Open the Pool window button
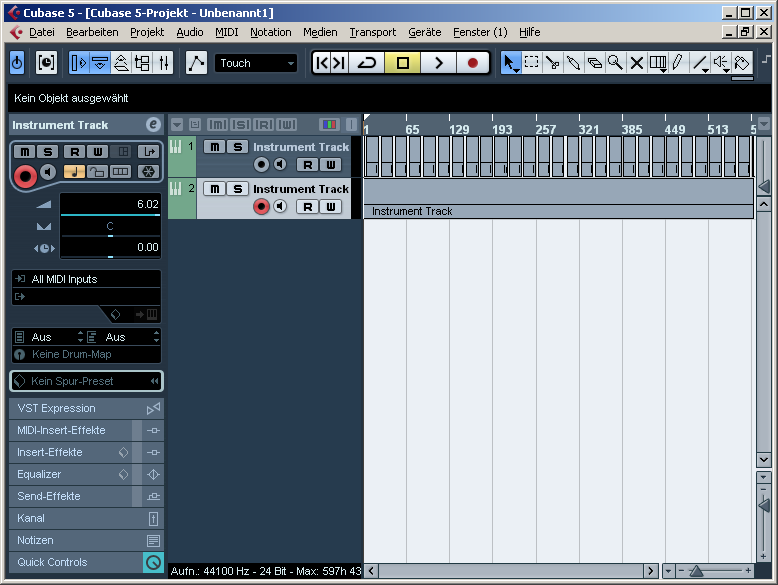This screenshot has width=778, height=585. pos(142,63)
